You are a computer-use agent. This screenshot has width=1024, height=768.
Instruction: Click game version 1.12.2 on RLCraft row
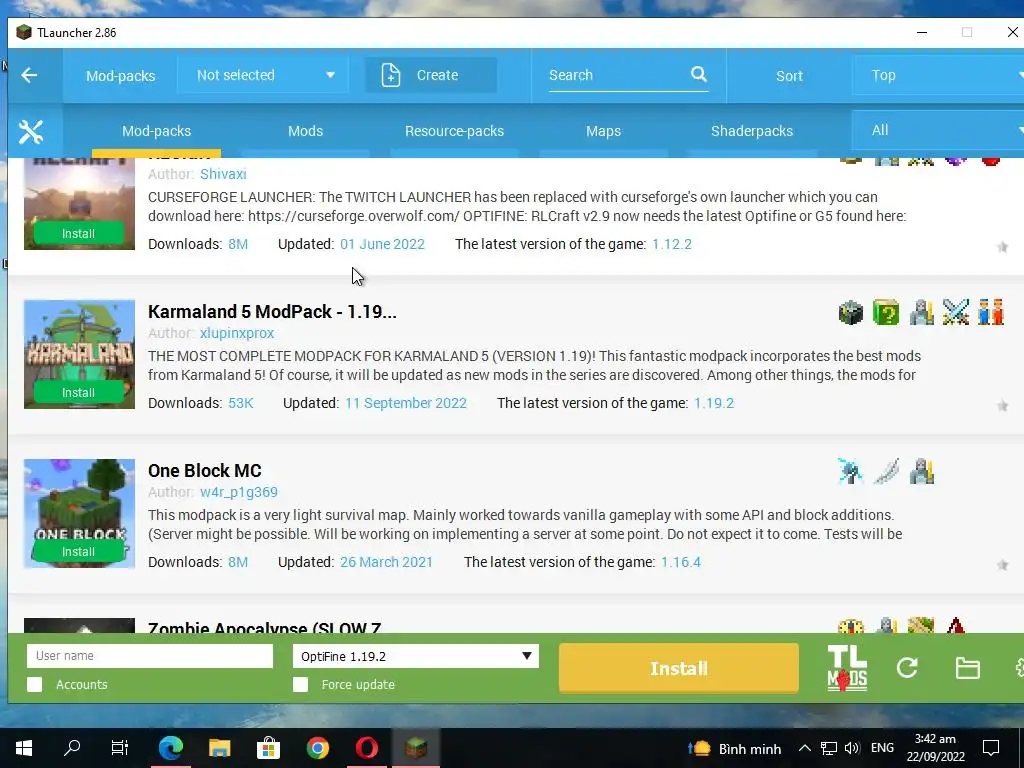671,244
